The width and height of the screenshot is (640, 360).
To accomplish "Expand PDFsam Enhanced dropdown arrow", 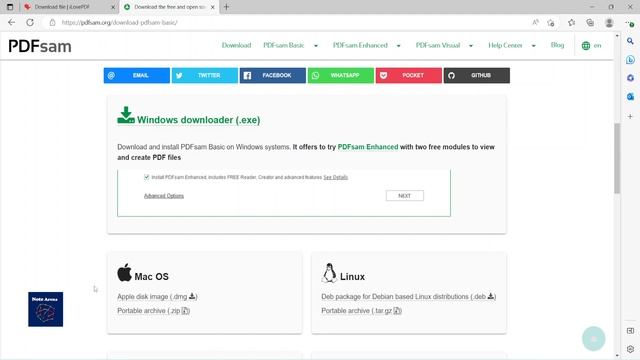I will [399, 46].
